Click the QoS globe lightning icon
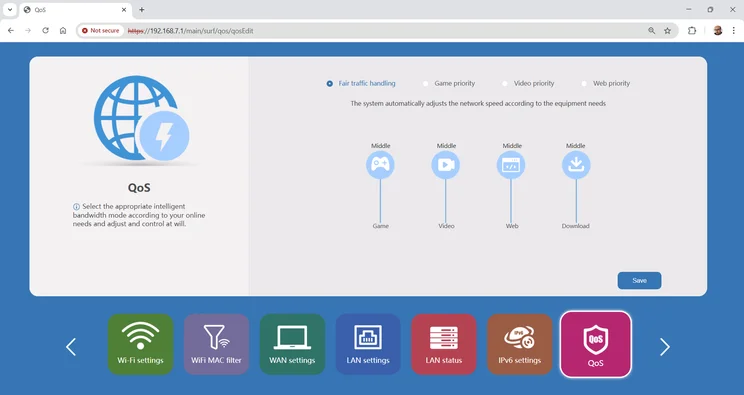Viewport: 744px width, 395px height. point(141,119)
